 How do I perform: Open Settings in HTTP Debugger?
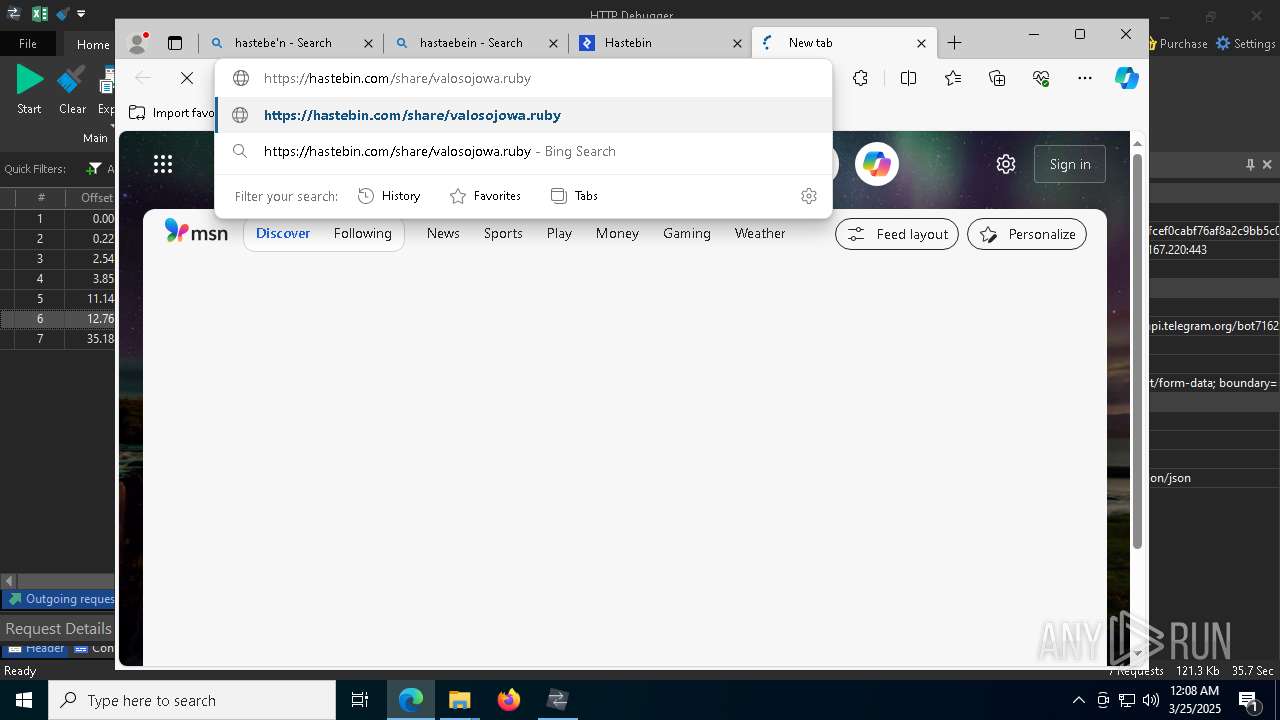click(1246, 44)
